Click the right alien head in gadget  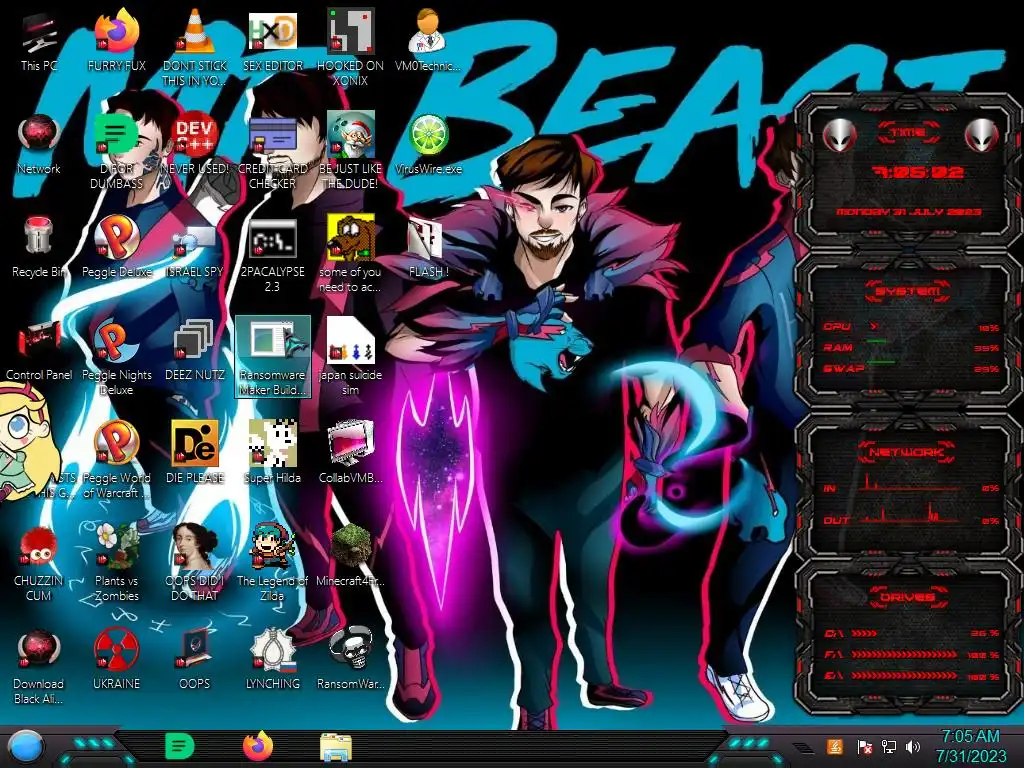pos(982,136)
